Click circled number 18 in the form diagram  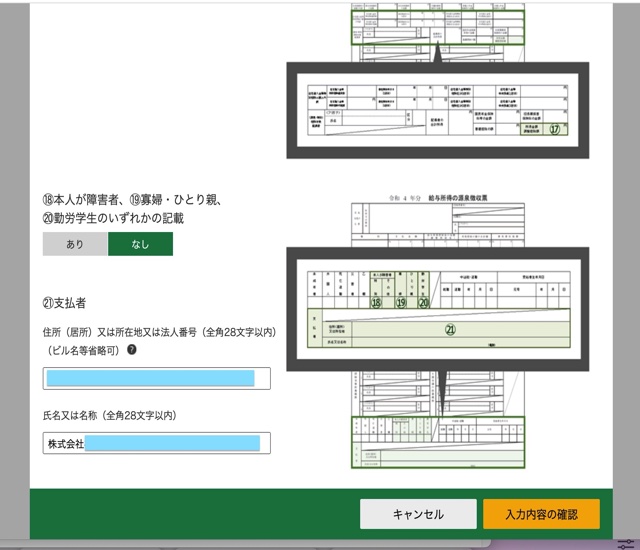(376, 301)
